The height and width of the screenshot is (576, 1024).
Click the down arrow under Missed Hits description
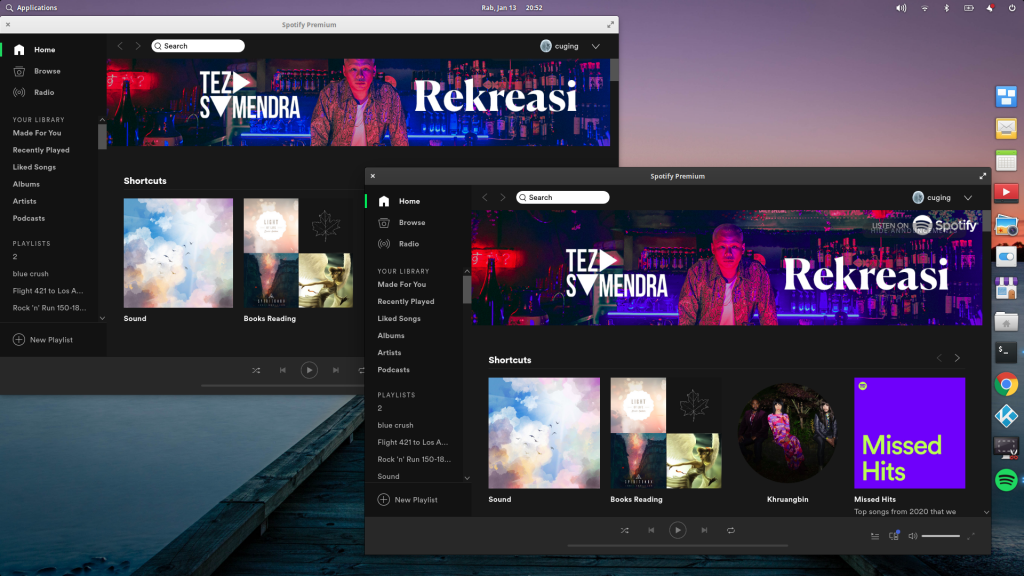[x=986, y=513]
